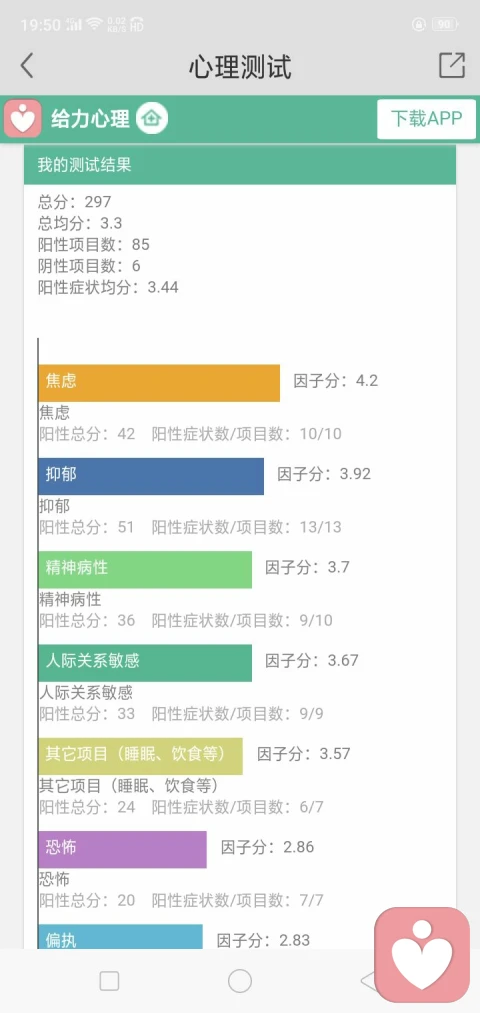This screenshot has height=1013, width=480.
Task: Tap the green 精神病性 bar
Action: click(x=145, y=570)
